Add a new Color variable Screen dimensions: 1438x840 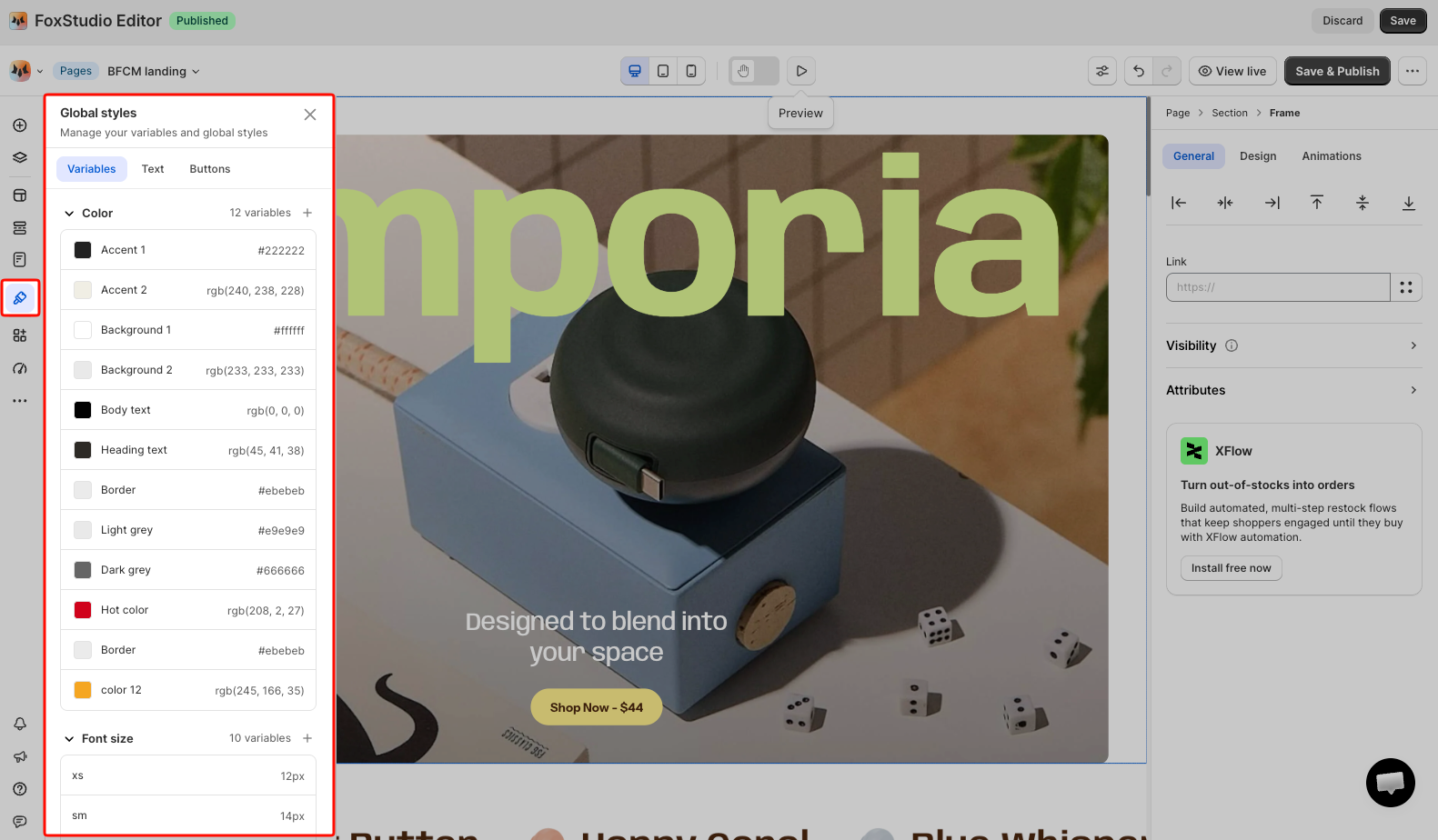click(x=307, y=213)
